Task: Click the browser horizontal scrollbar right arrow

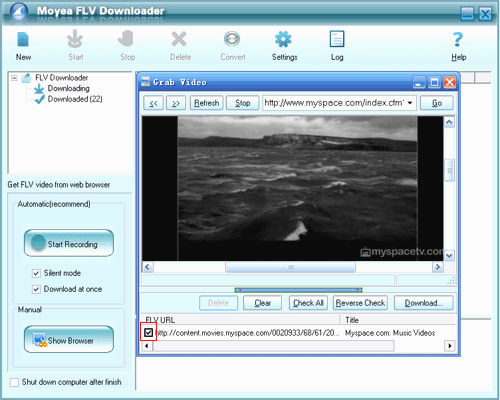Action: coord(438,267)
